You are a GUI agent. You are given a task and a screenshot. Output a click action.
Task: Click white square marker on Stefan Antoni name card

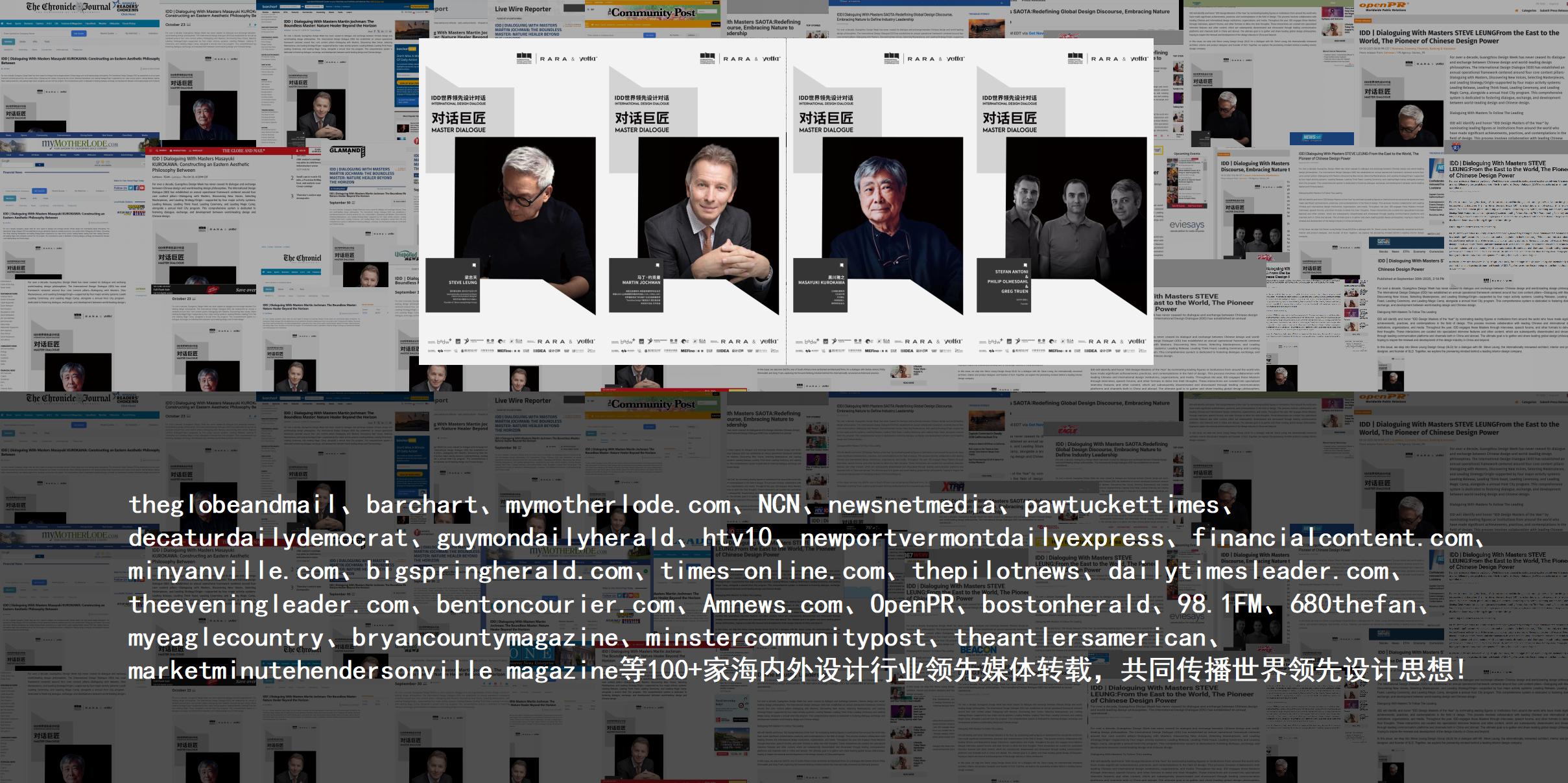[x=1026, y=264]
